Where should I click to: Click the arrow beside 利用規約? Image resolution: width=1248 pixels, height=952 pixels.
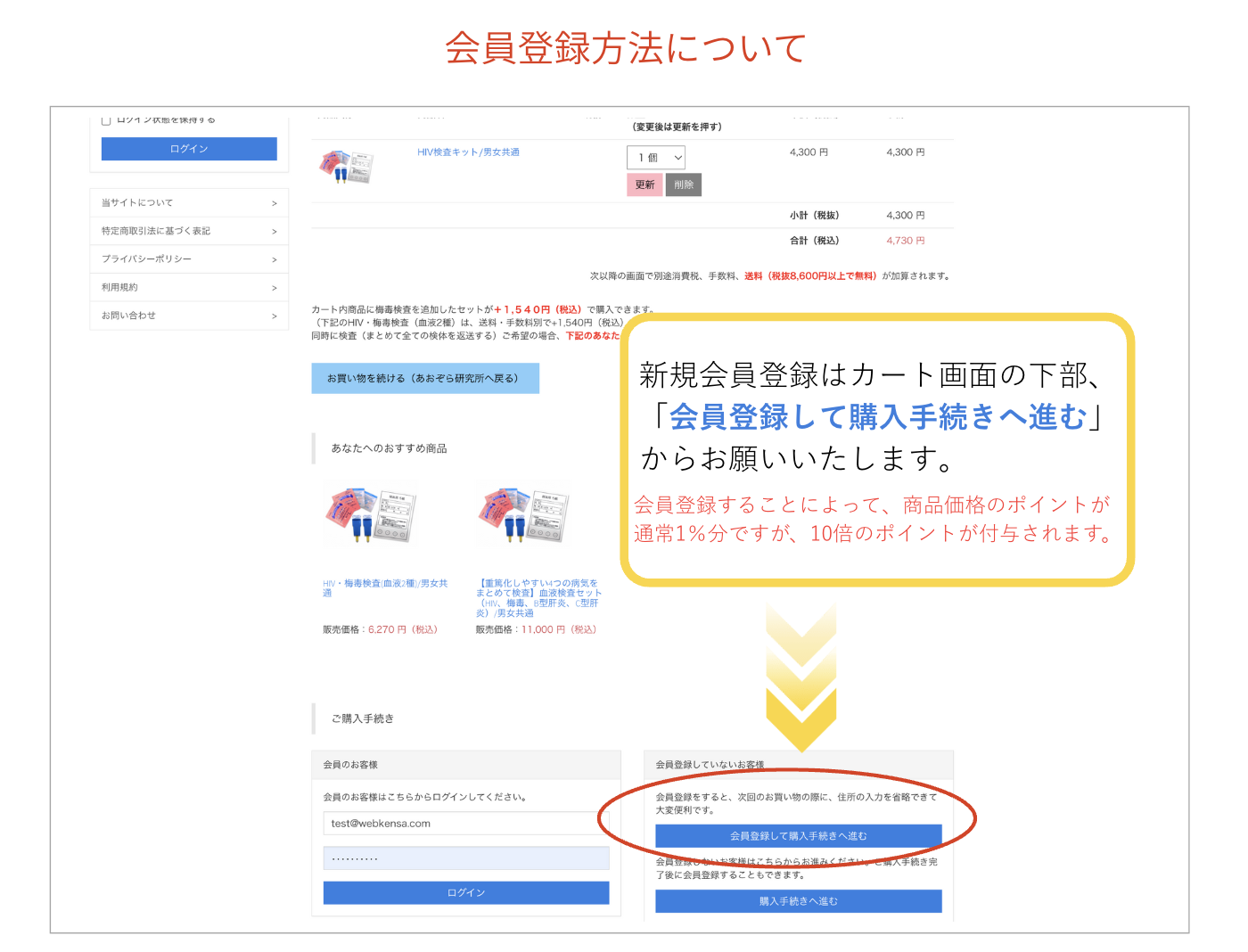pyautogui.click(x=274, y=288)
